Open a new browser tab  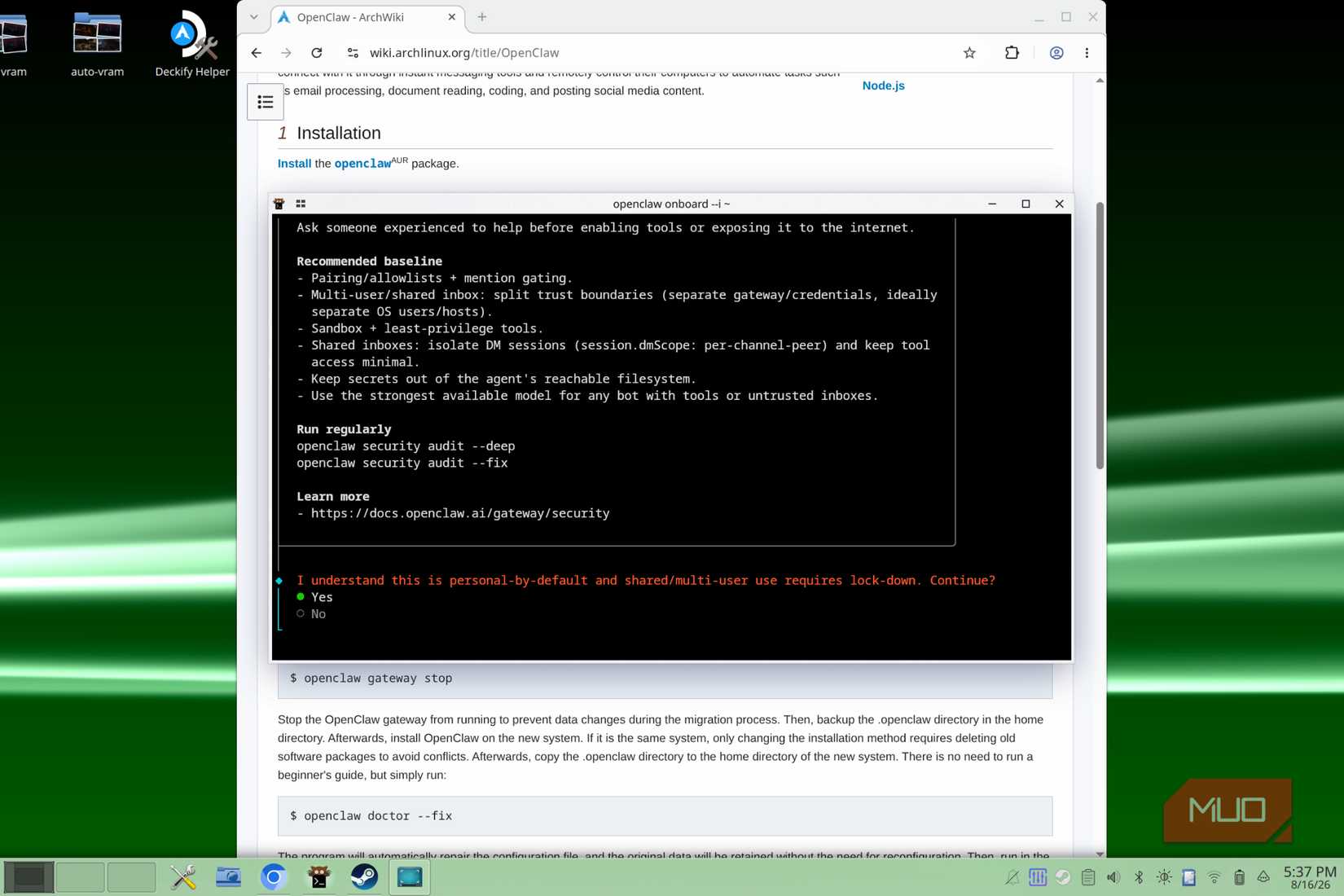[x=482, y=17]
